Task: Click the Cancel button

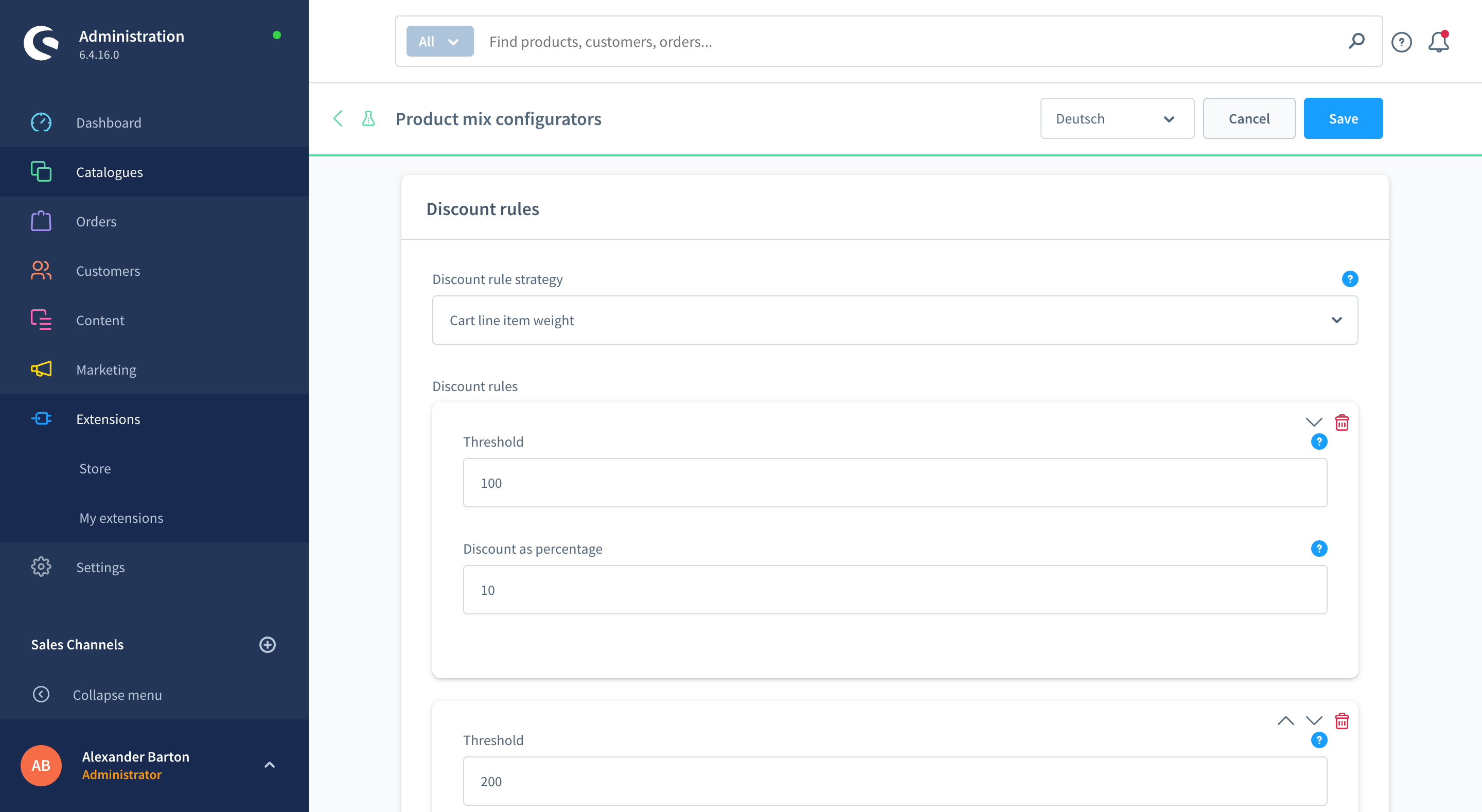Action: pyautogui.click(x=1249, y=118)
